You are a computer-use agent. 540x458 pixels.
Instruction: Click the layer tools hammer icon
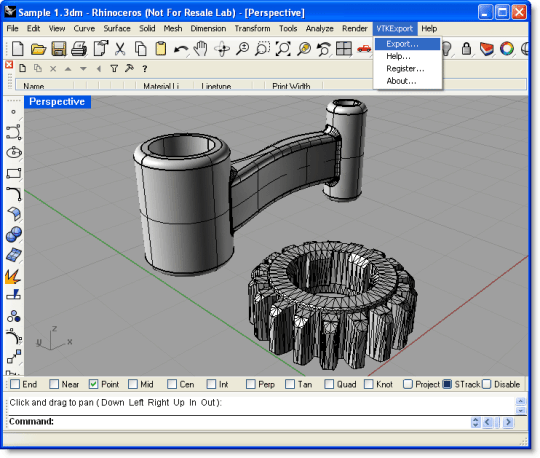point(129,68)
